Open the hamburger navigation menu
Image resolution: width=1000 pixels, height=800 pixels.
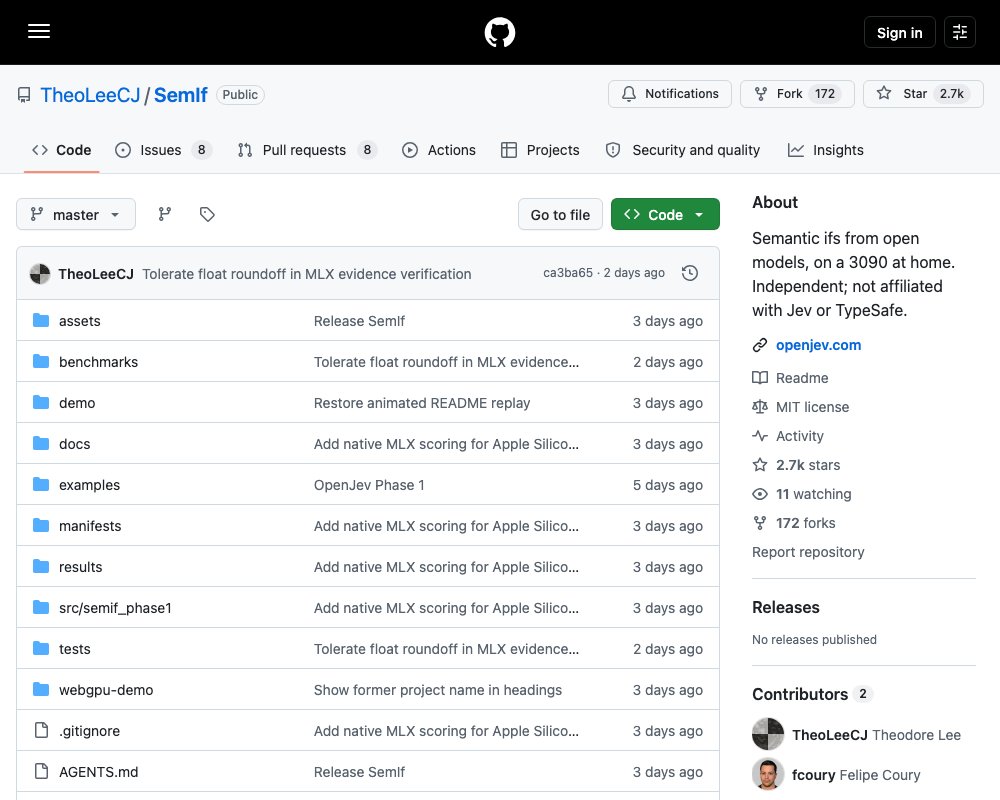pos(39,31)
